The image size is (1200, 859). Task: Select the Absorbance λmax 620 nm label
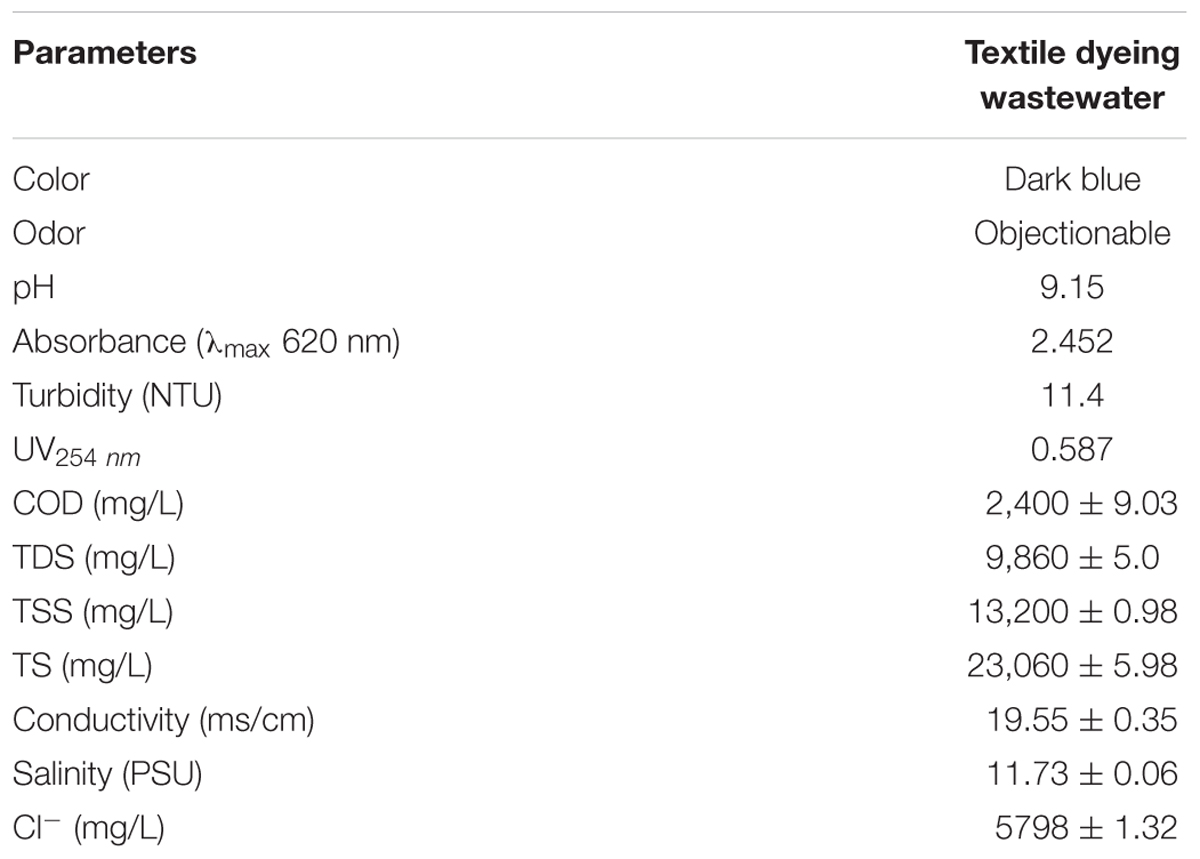point(206,343)
